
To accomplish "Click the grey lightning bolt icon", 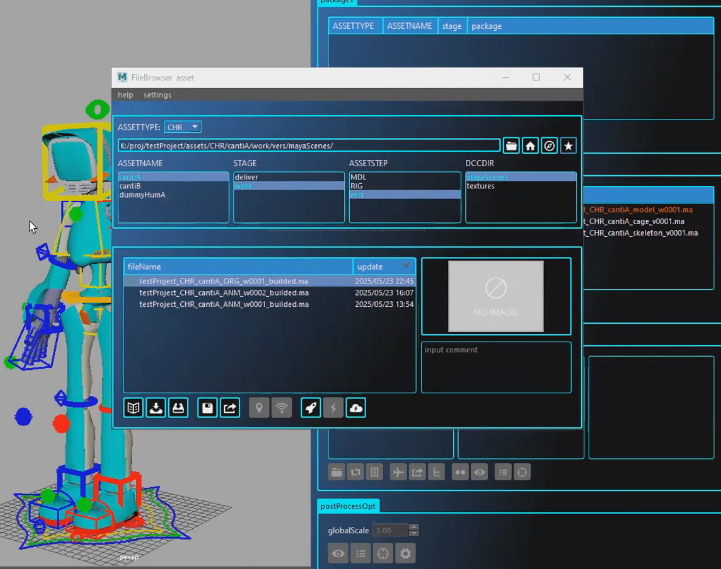I will coord(333,408).
